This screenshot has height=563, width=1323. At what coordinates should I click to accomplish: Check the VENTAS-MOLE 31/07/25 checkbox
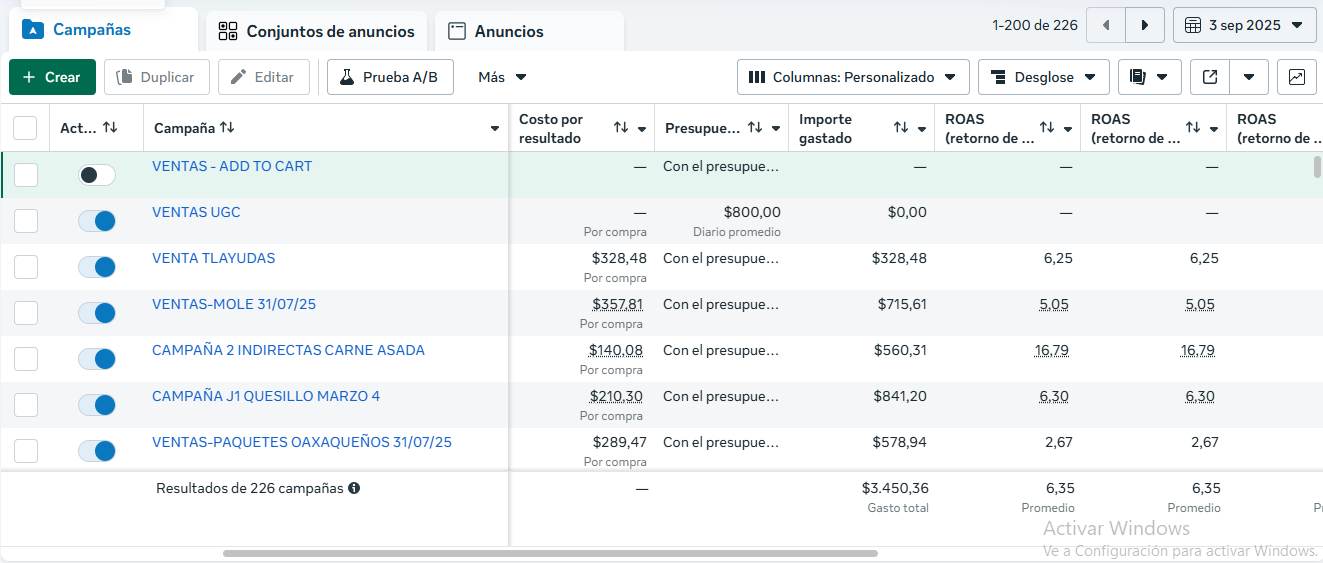[x=25, y=313]
